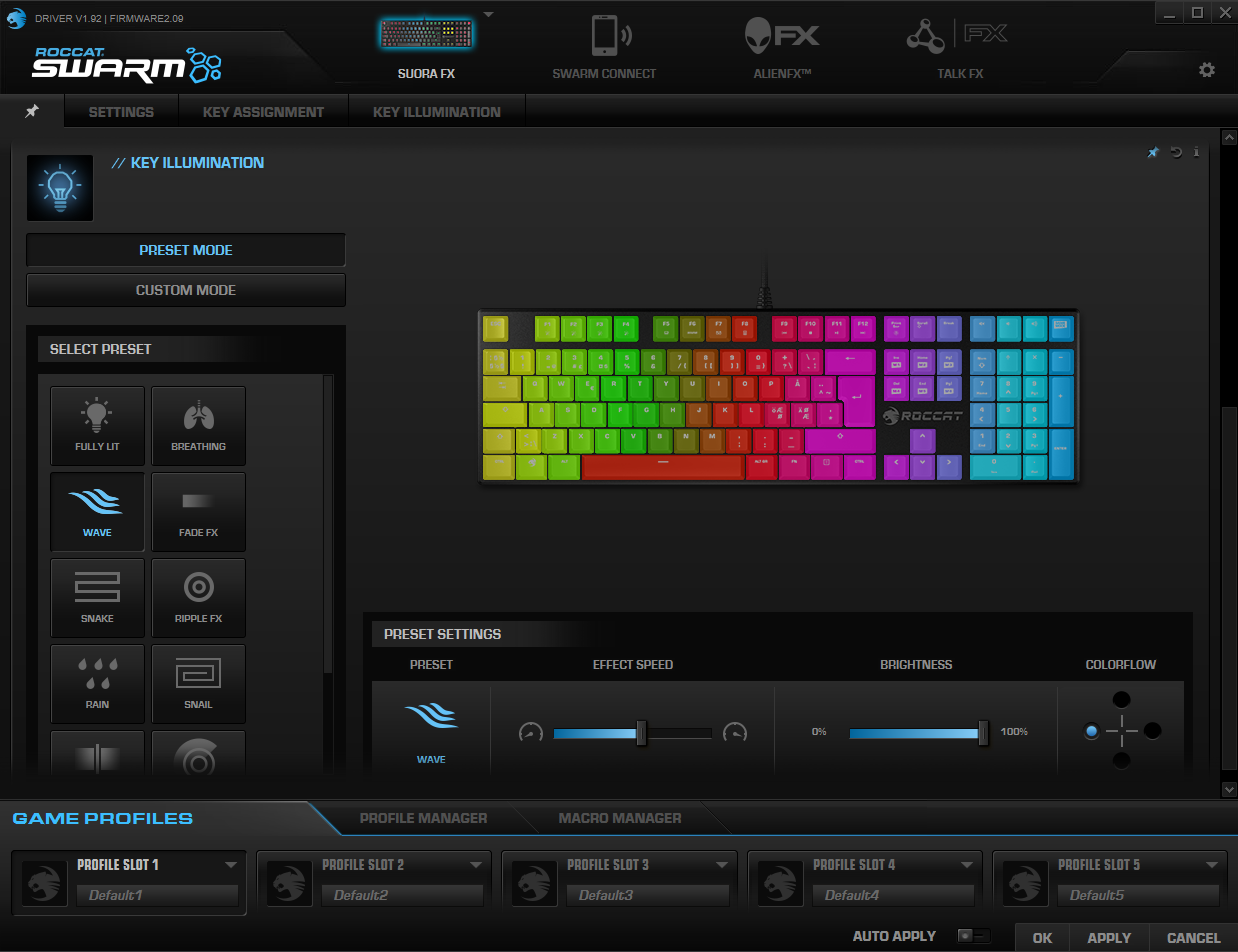Image resolution: width=1238 pixels, height=952 pixels.
Task: Open the Suora FX device dropdown arrow
Action: click(488, 14)
